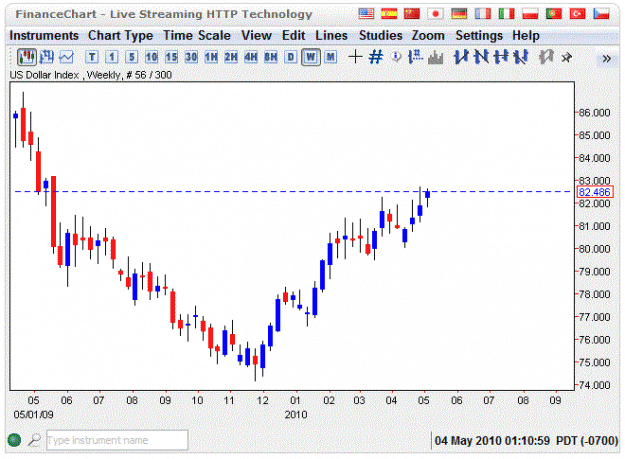The height and width of the screenshot is (459, 625).
Task: Switch to 2H time scale
Action: point(231,57)
